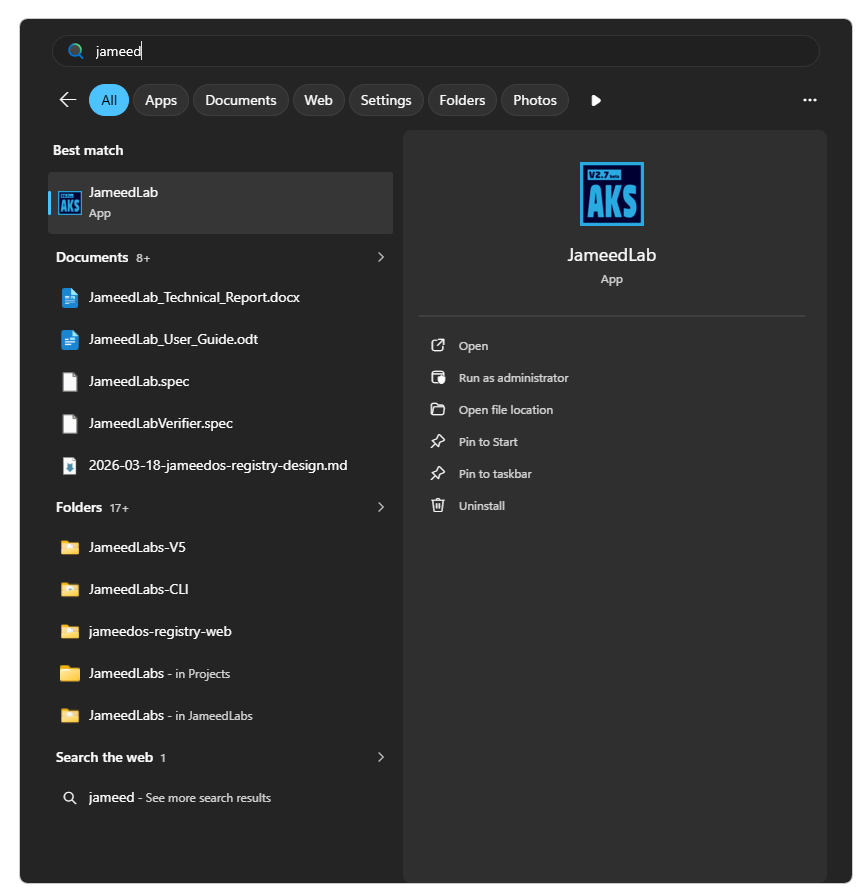This screenshot has height=891, width=867.
Task: Open JameedLabVerifier.spec file
Action: 220,424
